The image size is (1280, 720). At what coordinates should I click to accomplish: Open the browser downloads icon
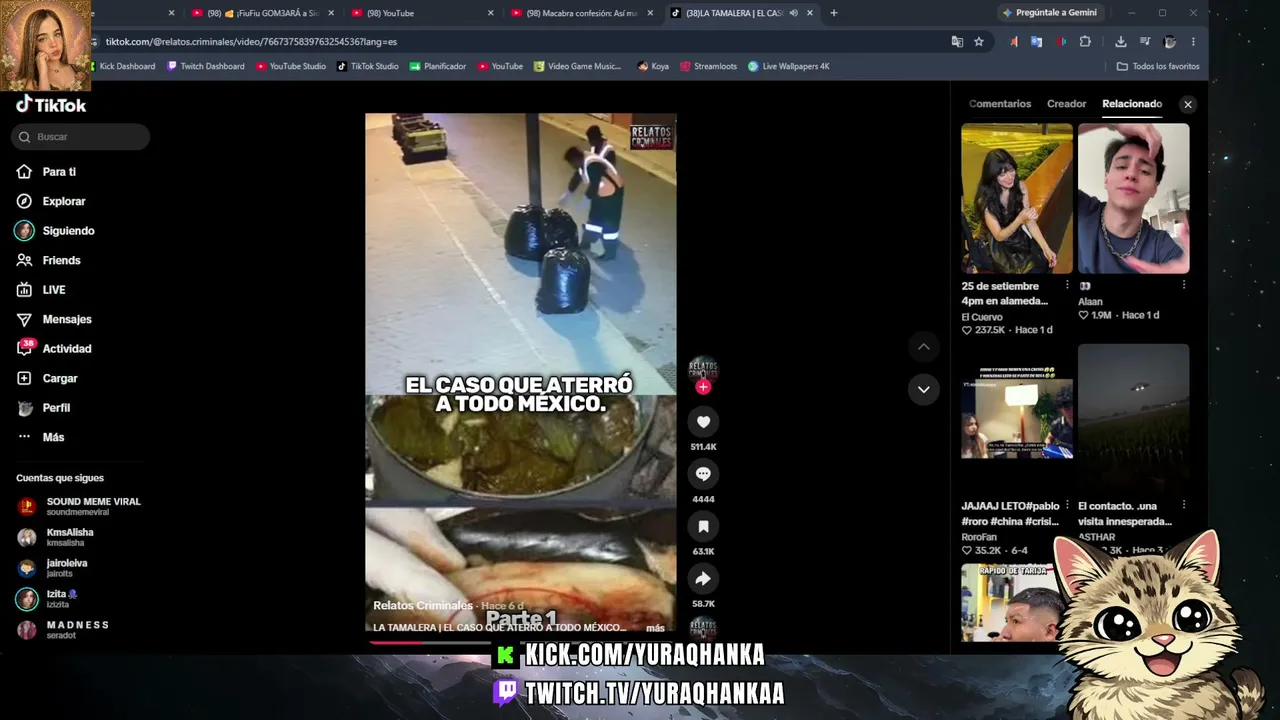tap(1121, 42)
